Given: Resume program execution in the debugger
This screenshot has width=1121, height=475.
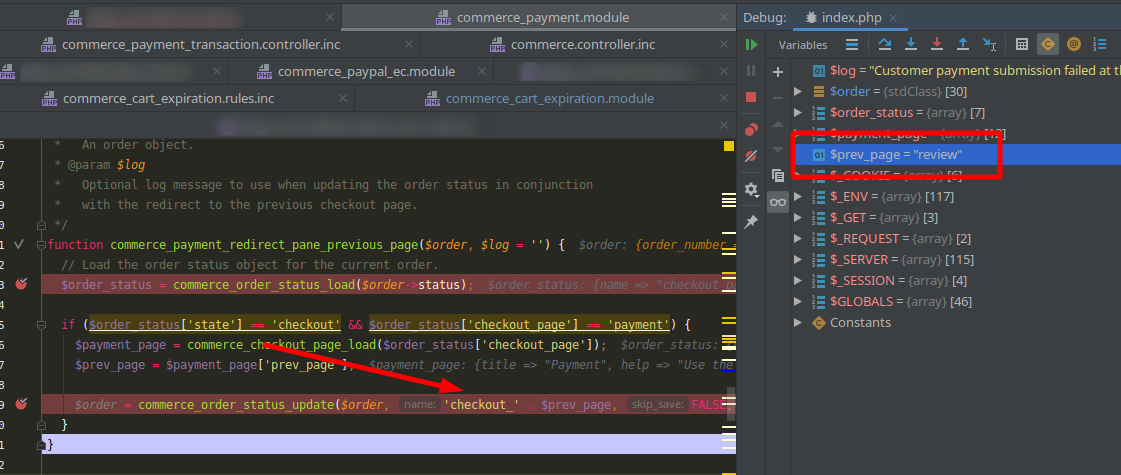Looking at the screenshot, I should (751, 44).
